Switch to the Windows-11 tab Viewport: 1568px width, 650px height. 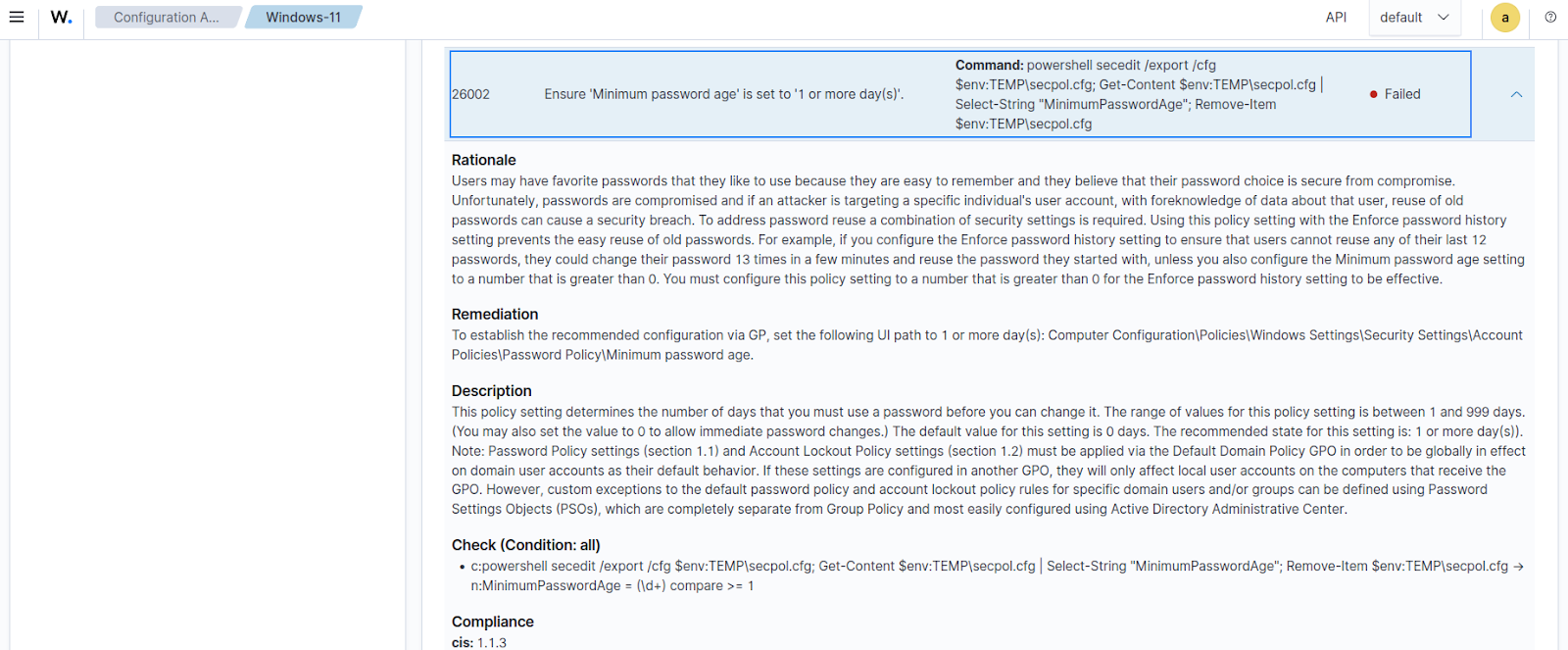point(303,17)
